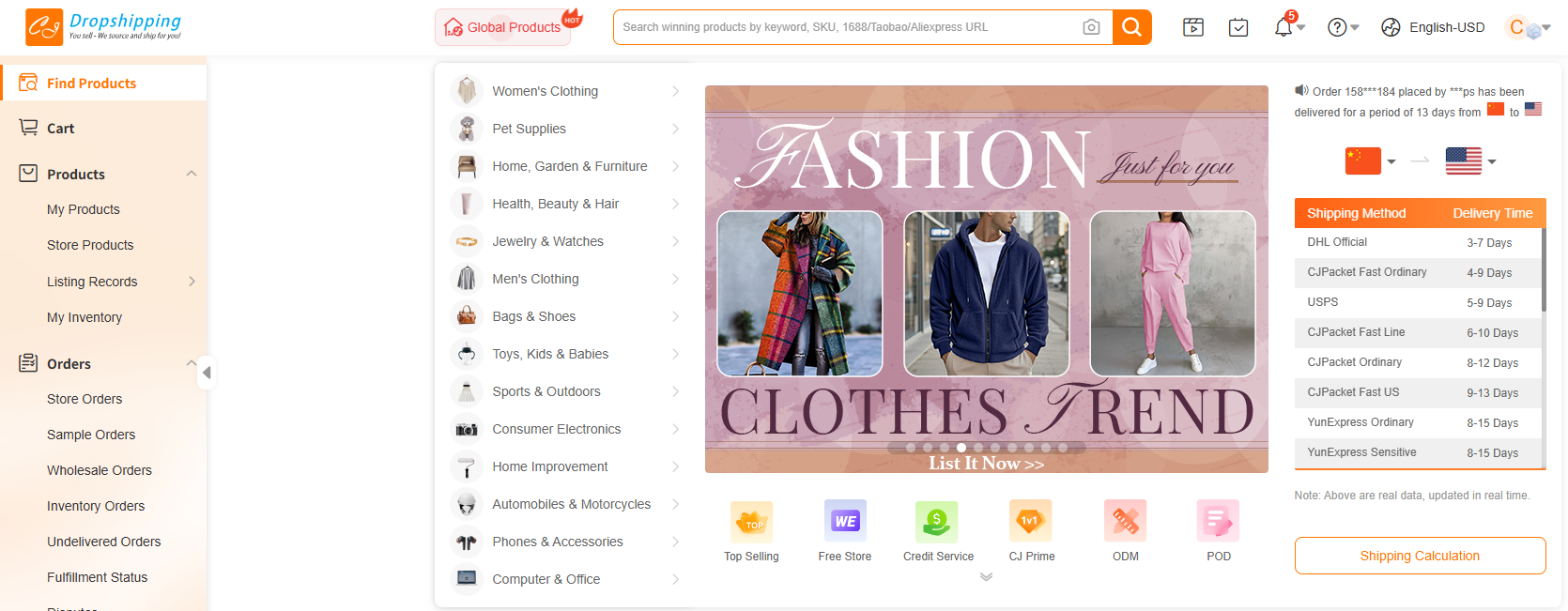
Task: Open the help question mark dropdown
Action: point(1343,27)
